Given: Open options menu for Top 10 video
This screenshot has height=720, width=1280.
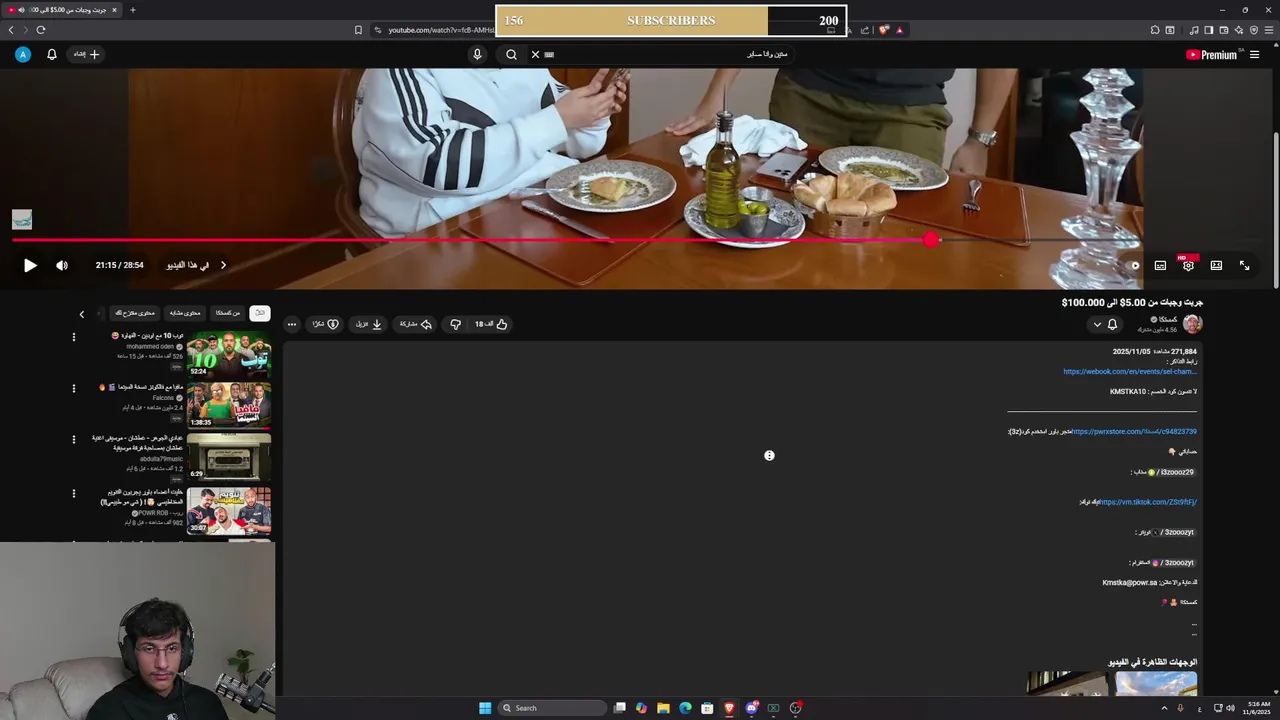Looking at the screenshot, I should tap(73, 337).
